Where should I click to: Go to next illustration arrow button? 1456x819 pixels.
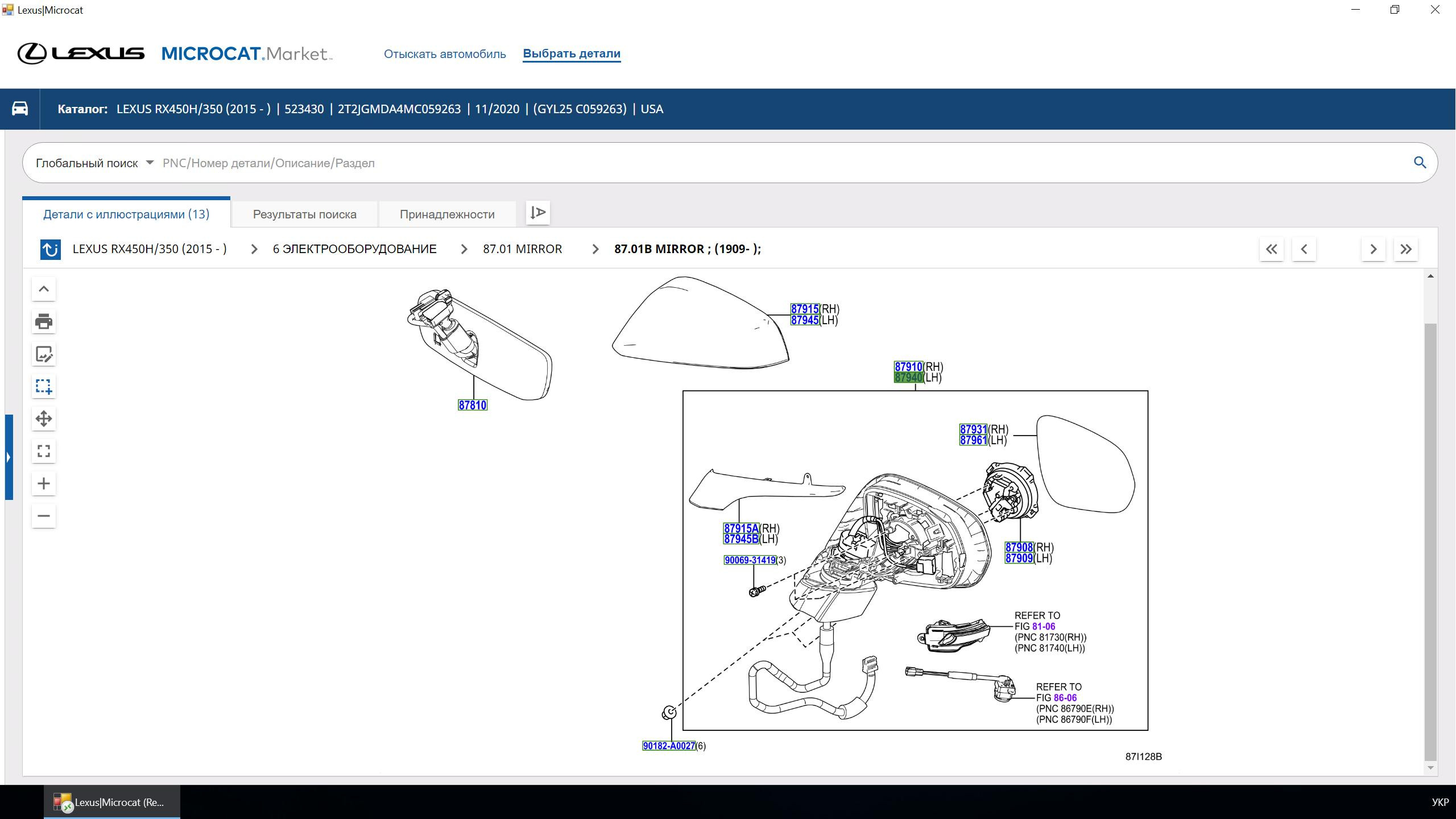click(x=1373, y=249)
